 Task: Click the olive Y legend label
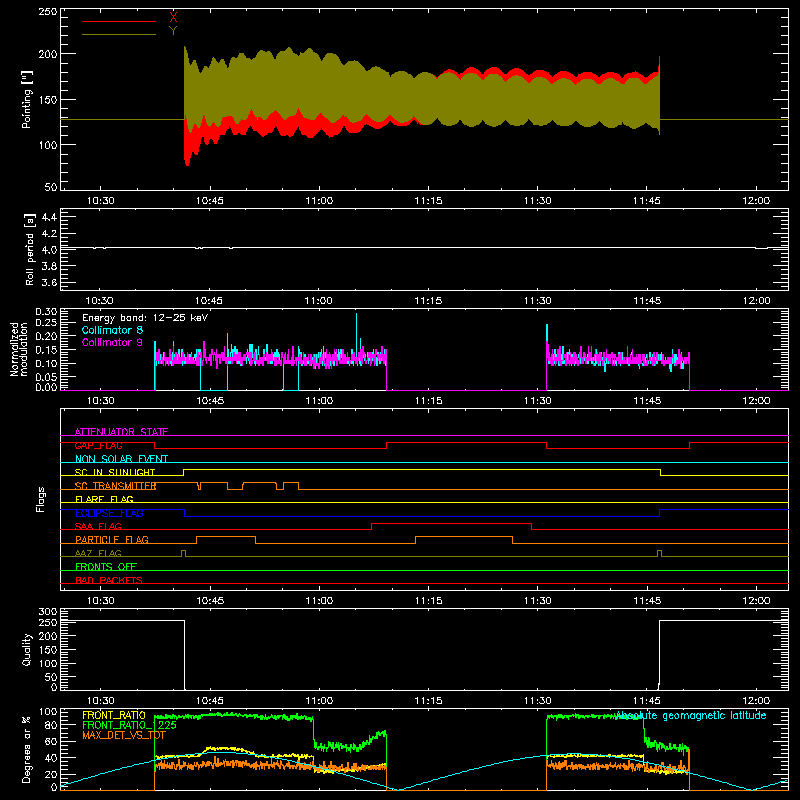pyautogui.click(x=173, y=31)
